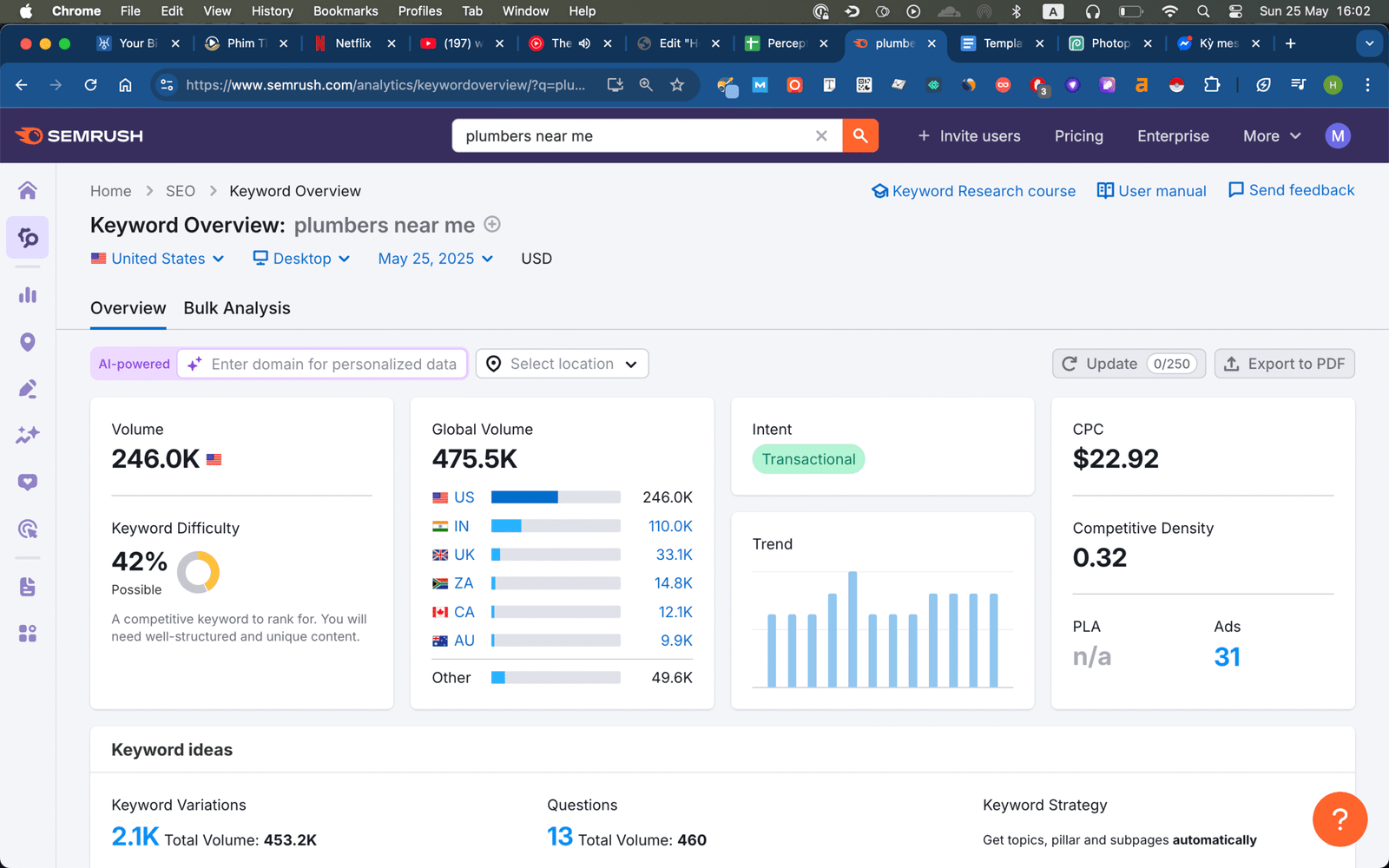
Task: Click the Ads count 31
Action: (1227, 657)
